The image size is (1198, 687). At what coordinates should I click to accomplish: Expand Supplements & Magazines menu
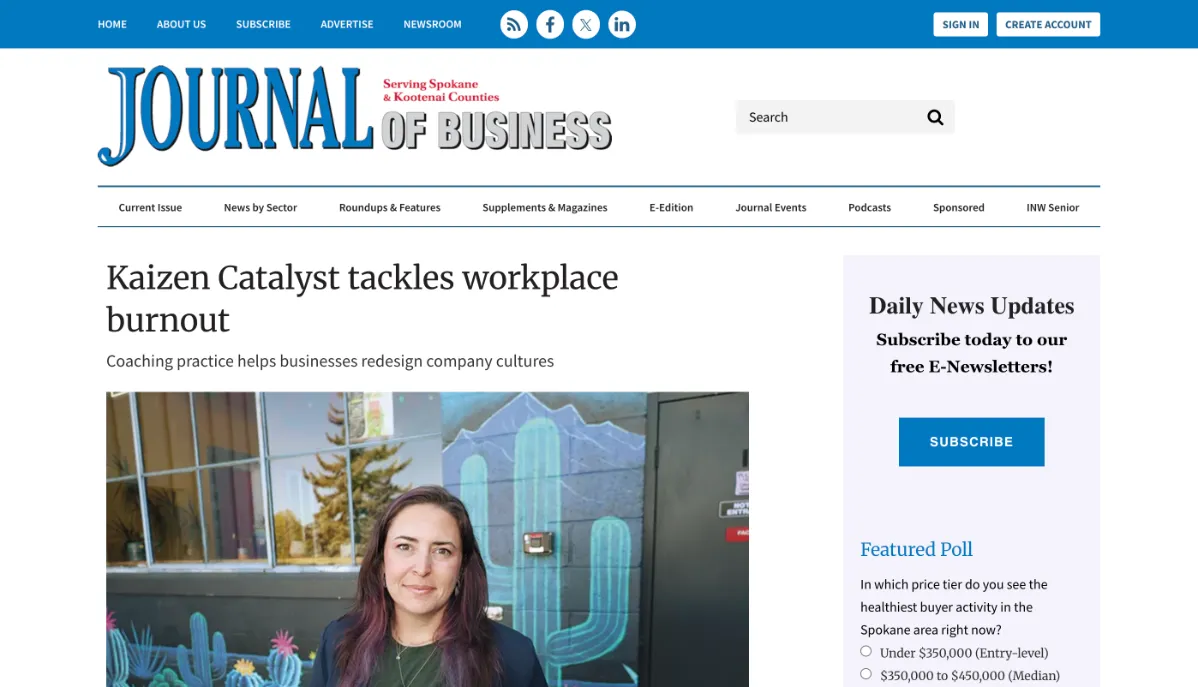[545, 207]
